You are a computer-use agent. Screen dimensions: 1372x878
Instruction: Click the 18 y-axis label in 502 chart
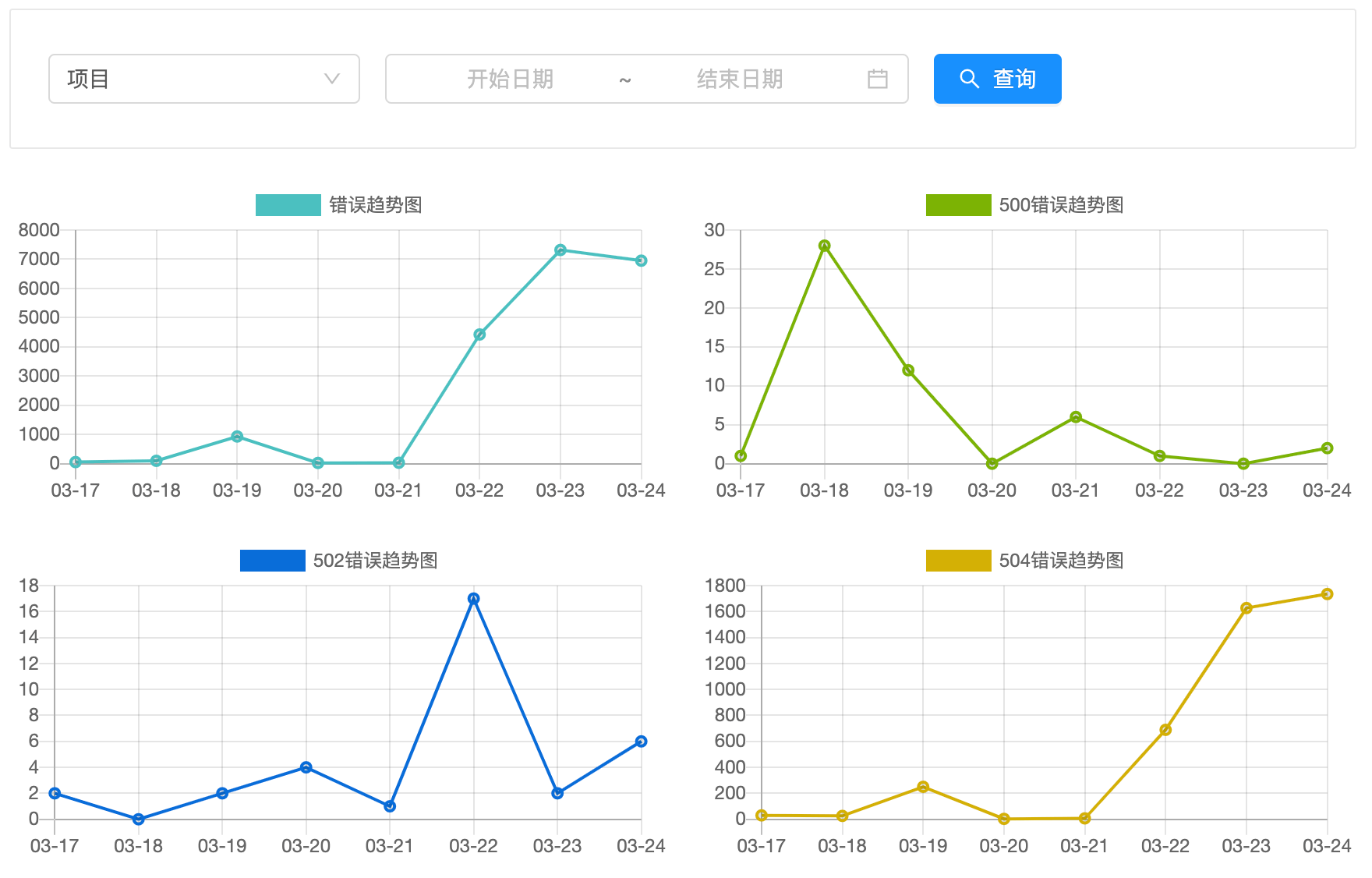(x=29, y=586)
